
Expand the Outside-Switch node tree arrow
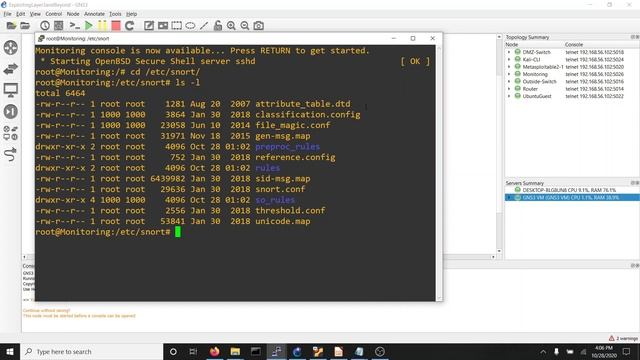coord(509,82)
